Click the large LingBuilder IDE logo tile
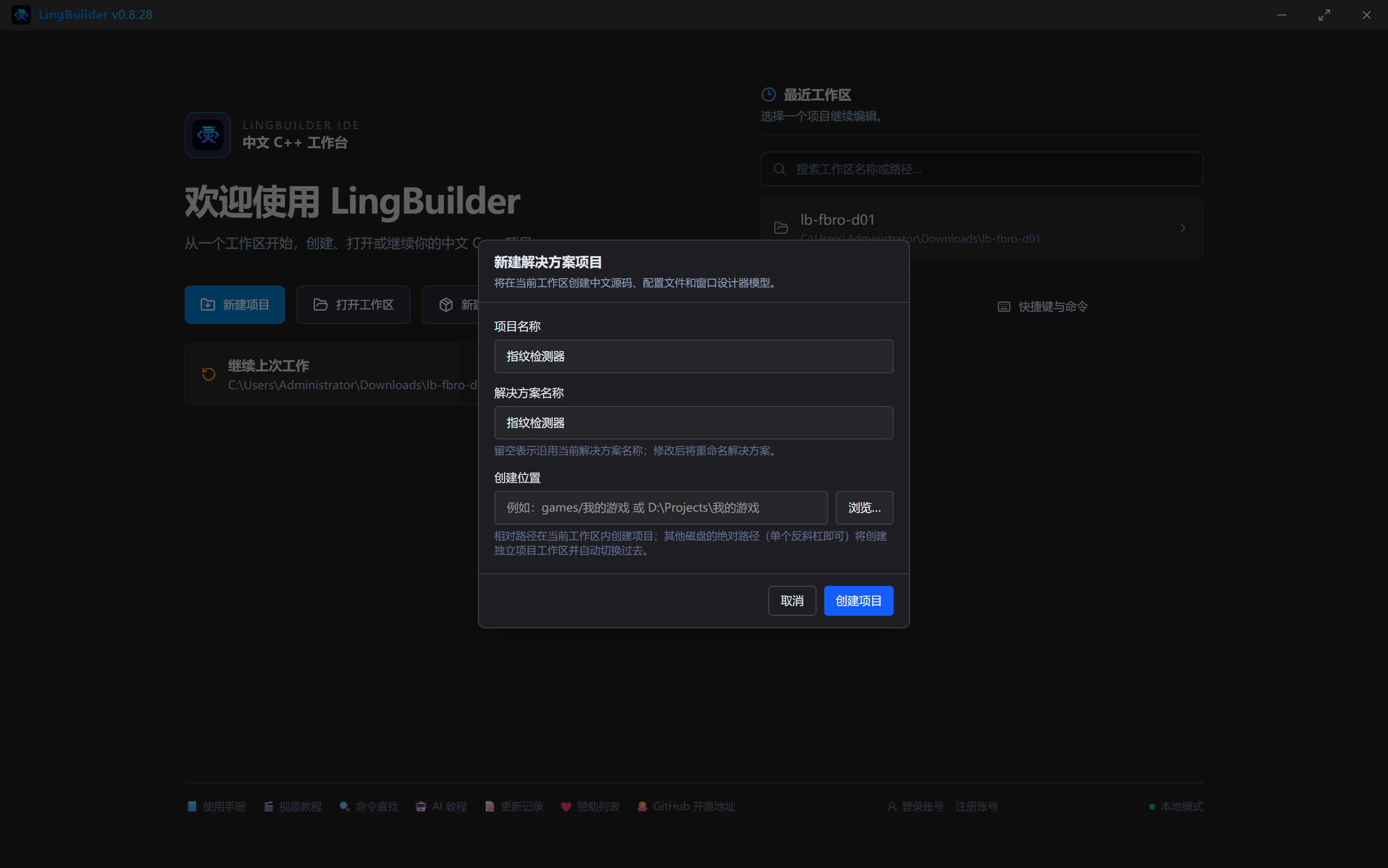This screenshot has width=1388, height=868. 208,135
